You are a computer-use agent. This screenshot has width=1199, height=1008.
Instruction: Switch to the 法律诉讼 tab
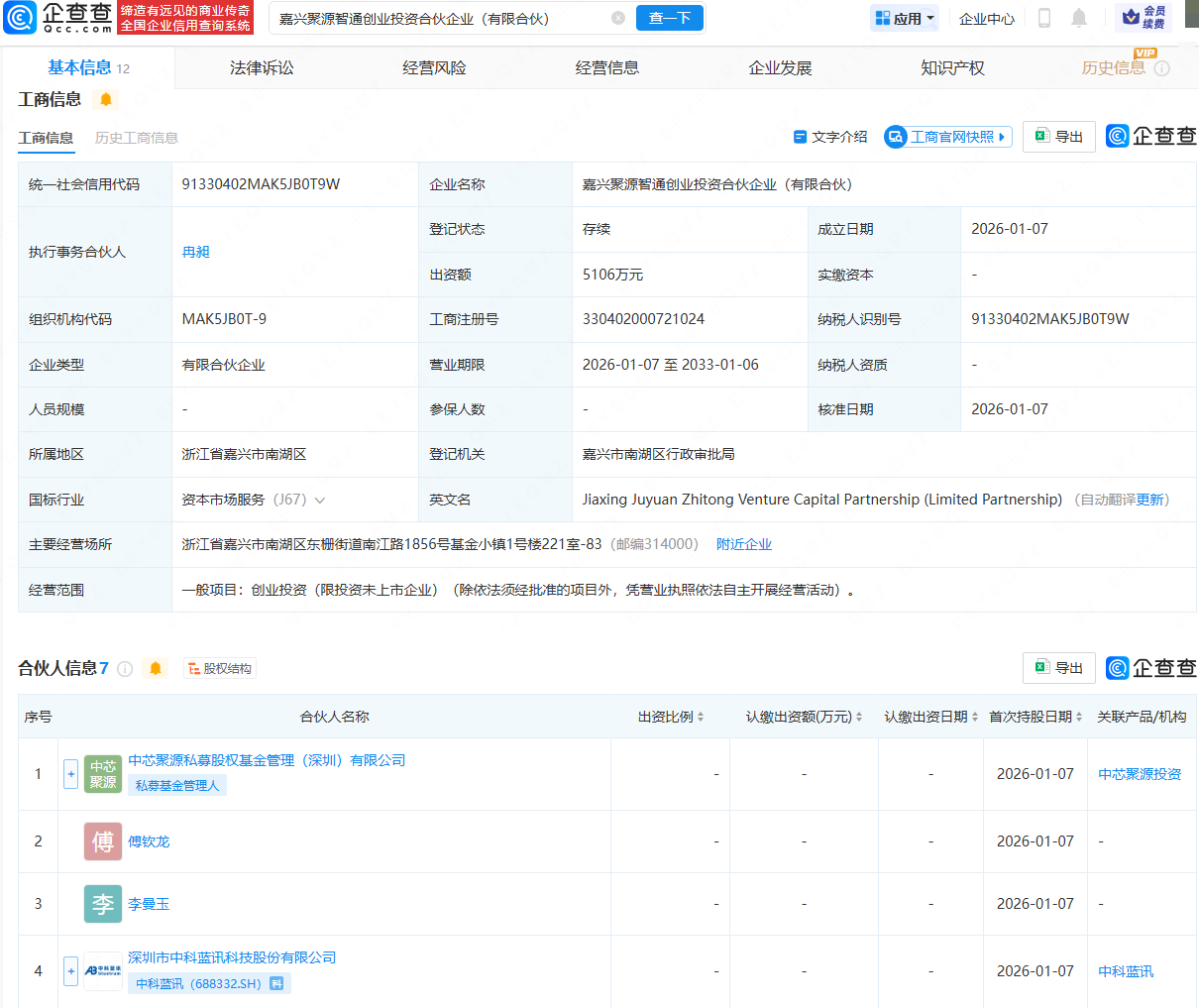261,67
